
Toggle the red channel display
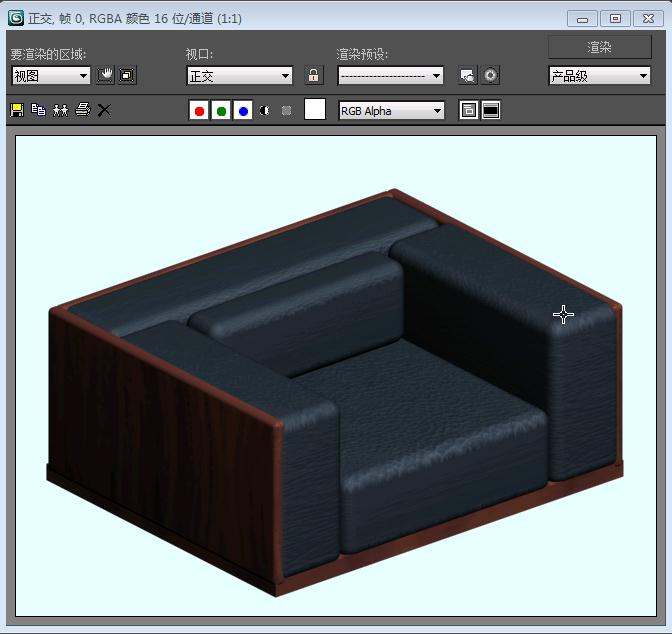pyautogui.click(x=199, y=111)
